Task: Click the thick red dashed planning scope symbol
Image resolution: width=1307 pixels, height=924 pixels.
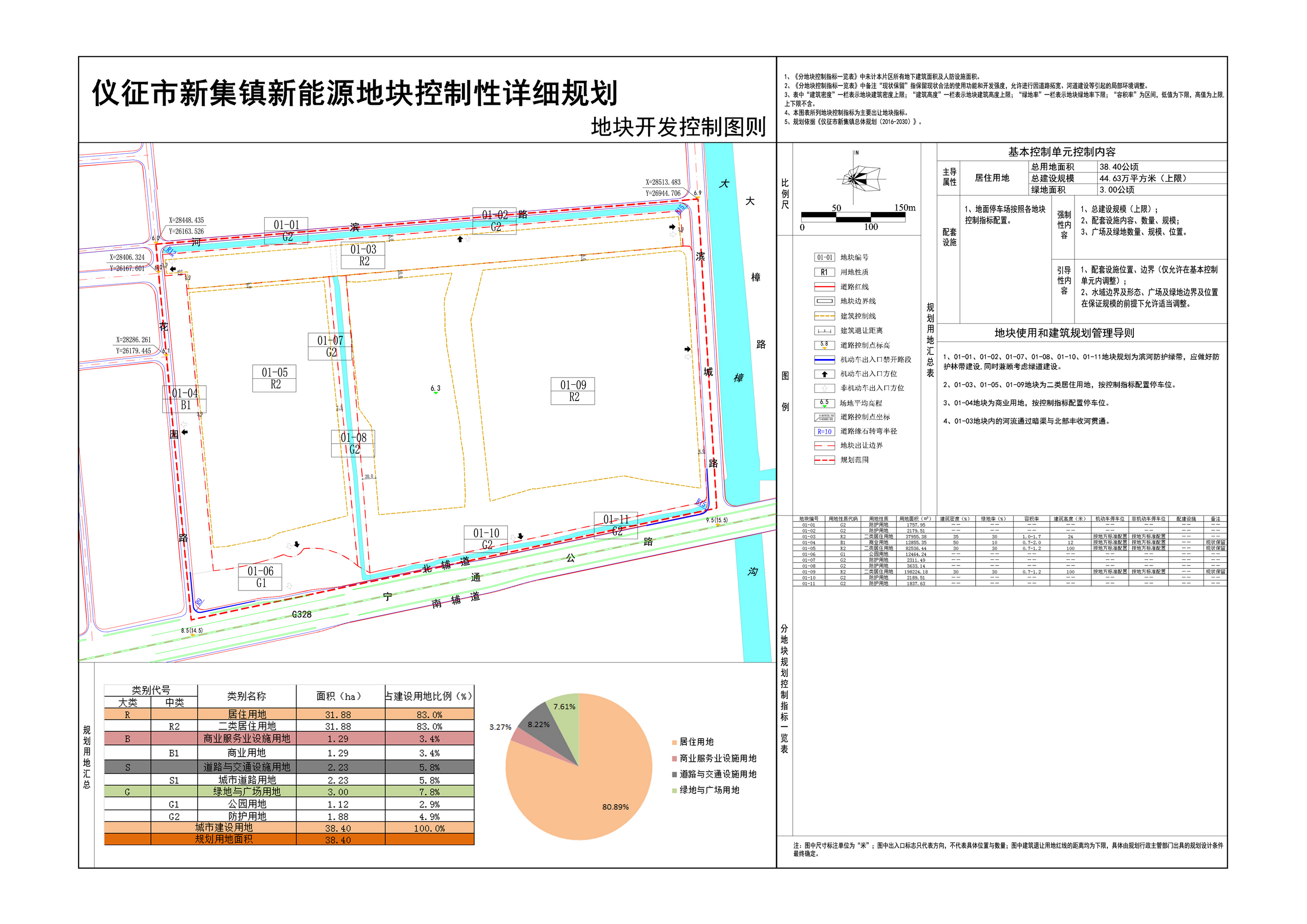Action: 824,460
